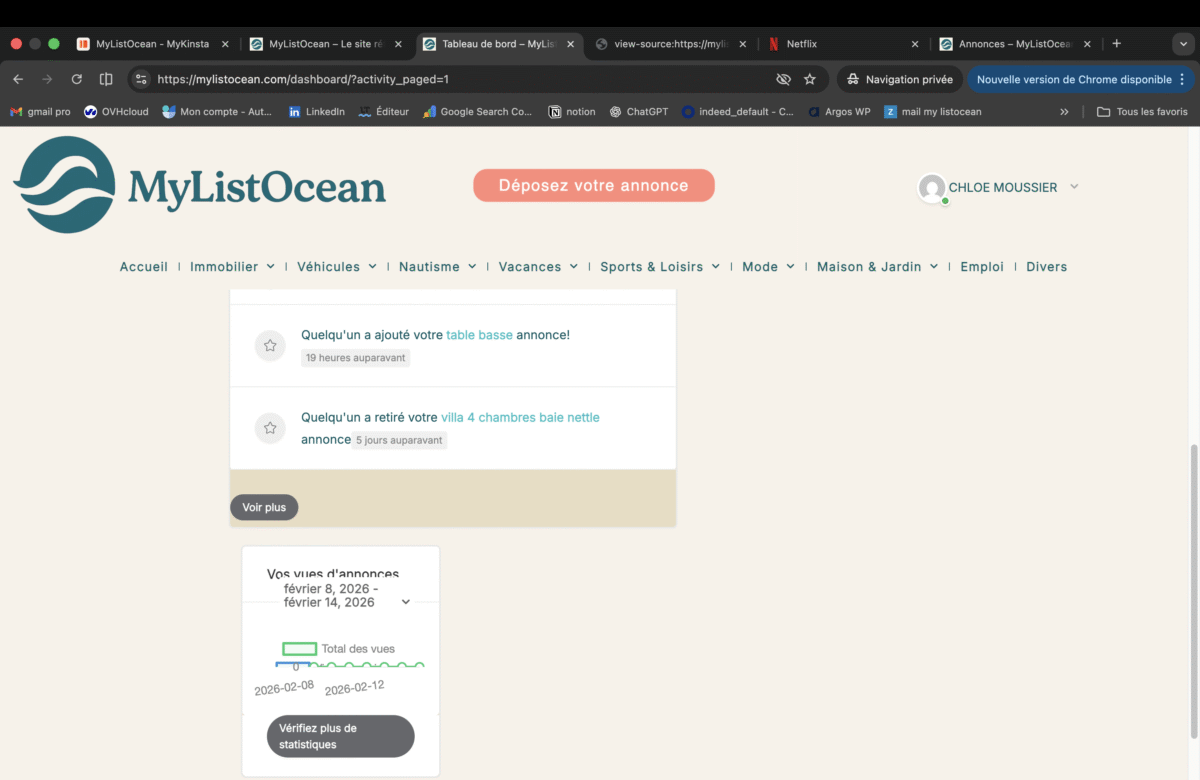Open a new browser tab
The height and width of the screenshot is (780, 1200).
click(1117, 44)
